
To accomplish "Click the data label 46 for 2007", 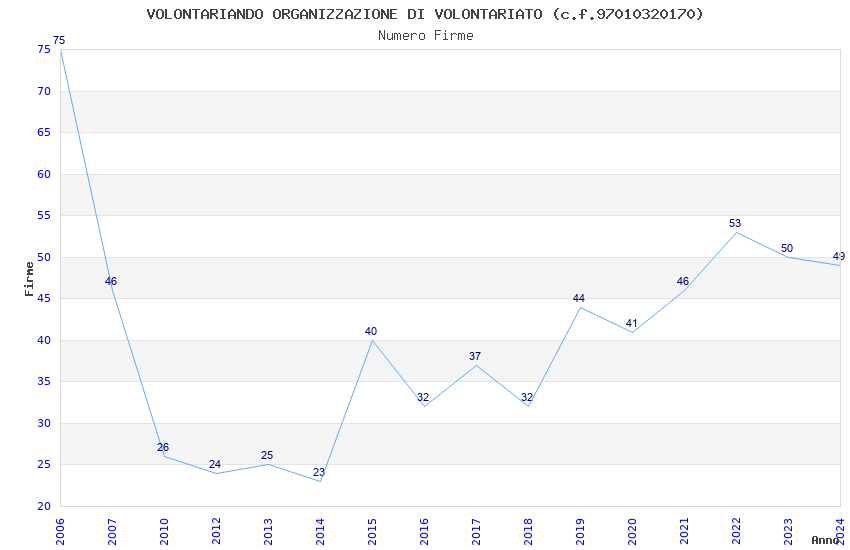I will [x=111, y=281].
